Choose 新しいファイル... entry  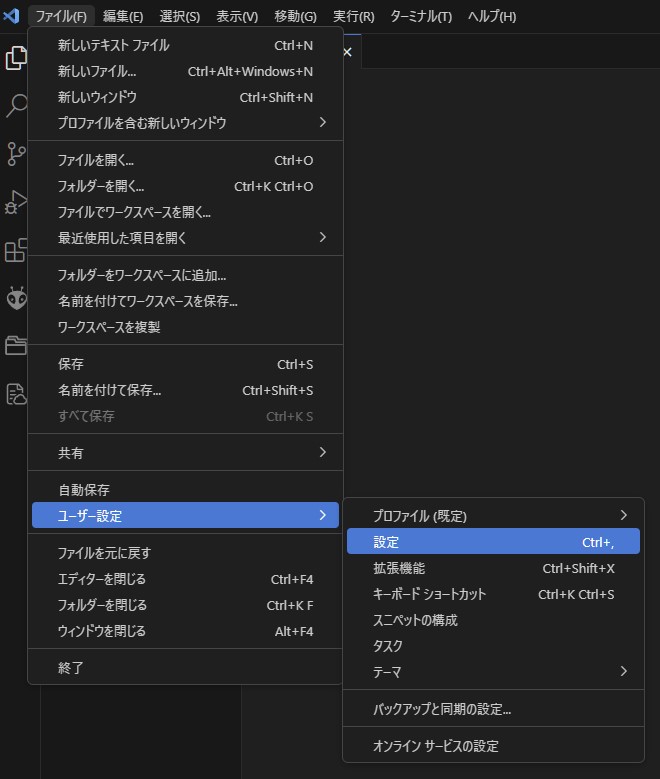pos(185,72)
